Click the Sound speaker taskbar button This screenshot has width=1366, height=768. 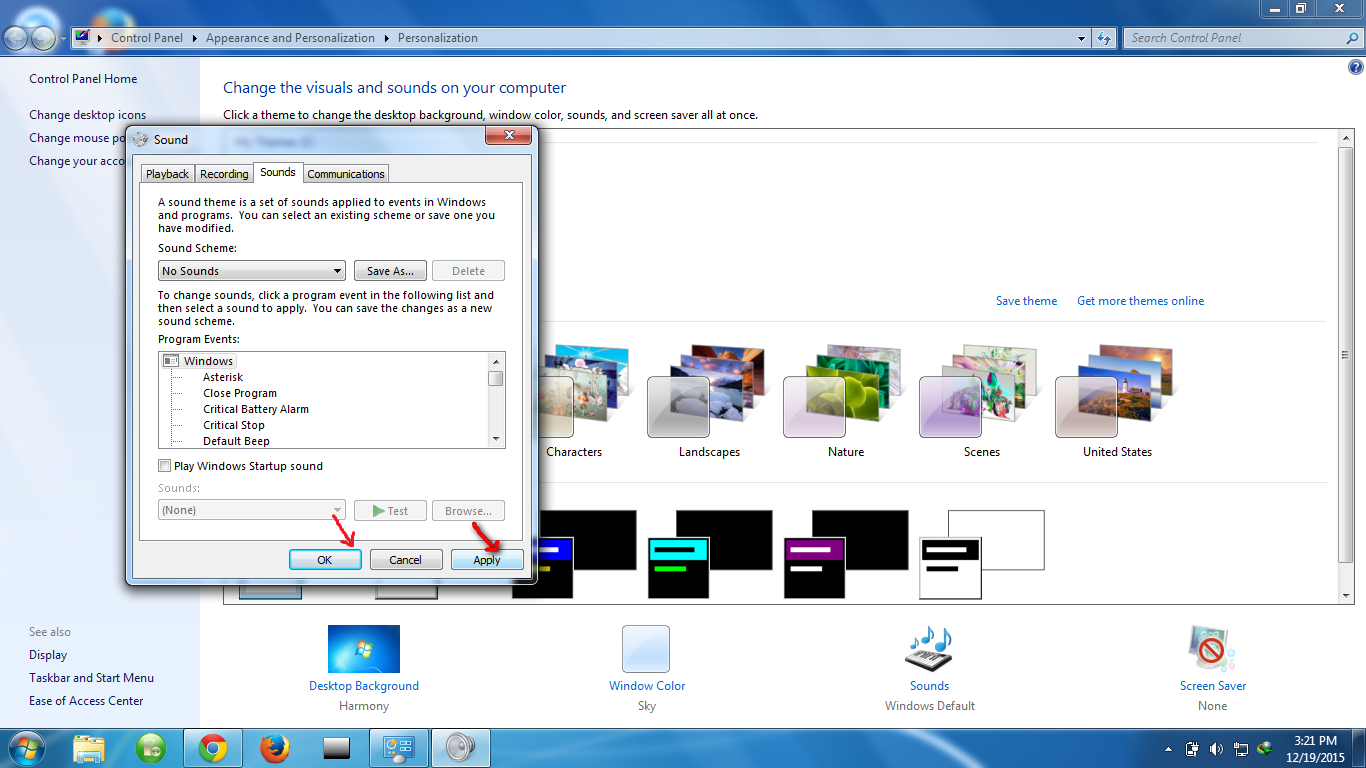(x=461, y=748)
